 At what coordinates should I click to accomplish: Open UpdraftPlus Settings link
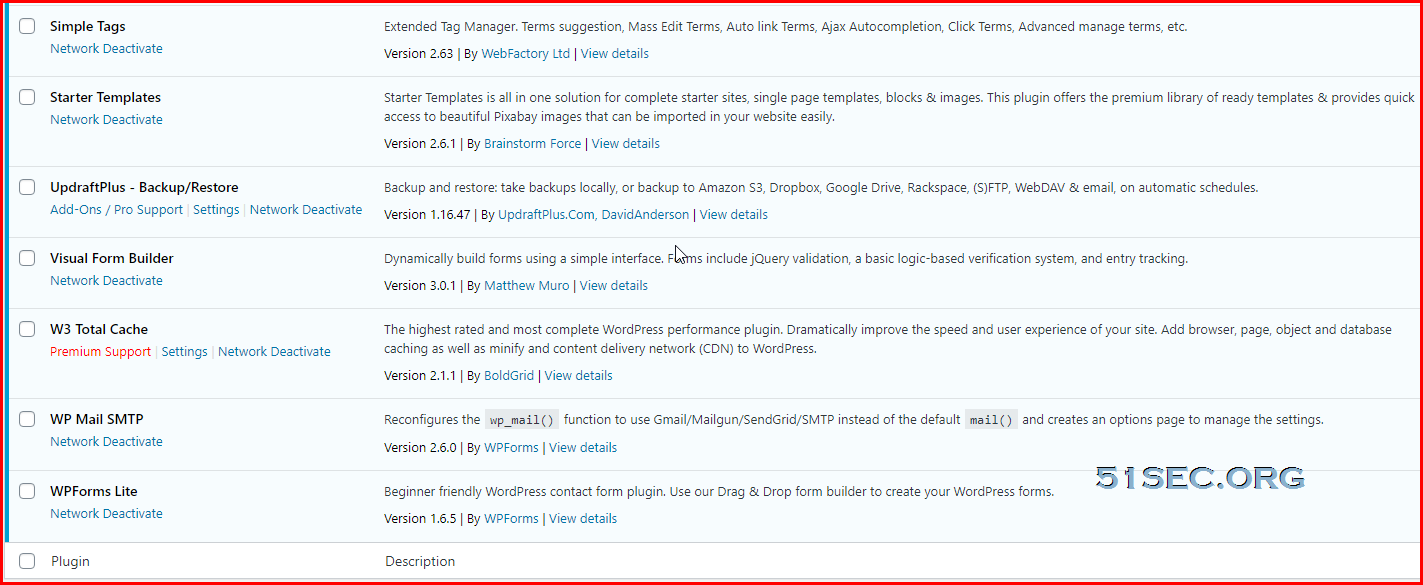(x=216, y=209)
